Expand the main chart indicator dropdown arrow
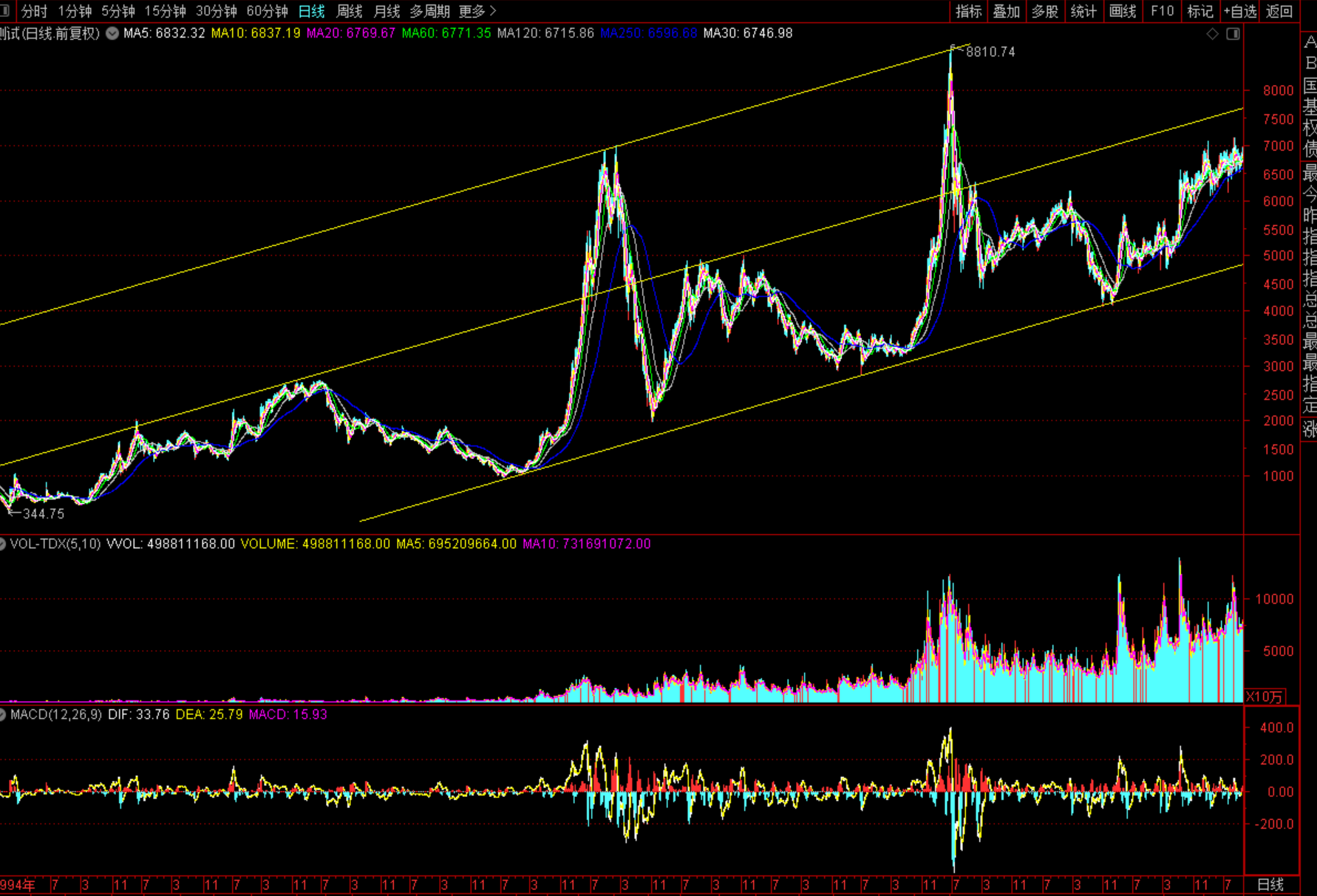 click(112, 33)
